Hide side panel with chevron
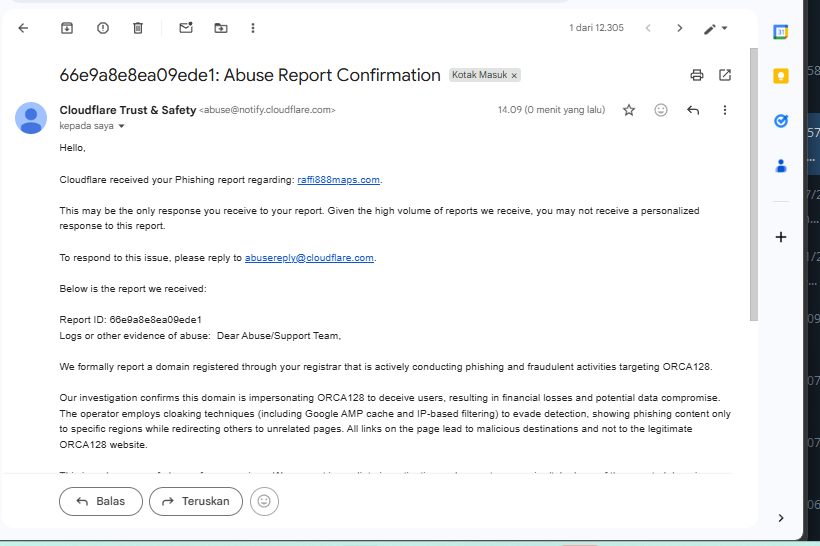The height and width of the screenshot is (546, 820). click(x=781, y=518)
